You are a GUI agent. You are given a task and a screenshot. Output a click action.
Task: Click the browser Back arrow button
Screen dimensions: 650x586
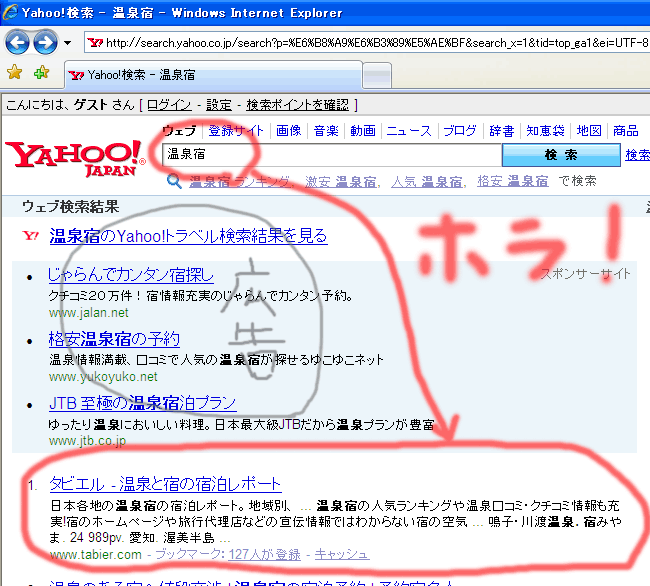18,42
